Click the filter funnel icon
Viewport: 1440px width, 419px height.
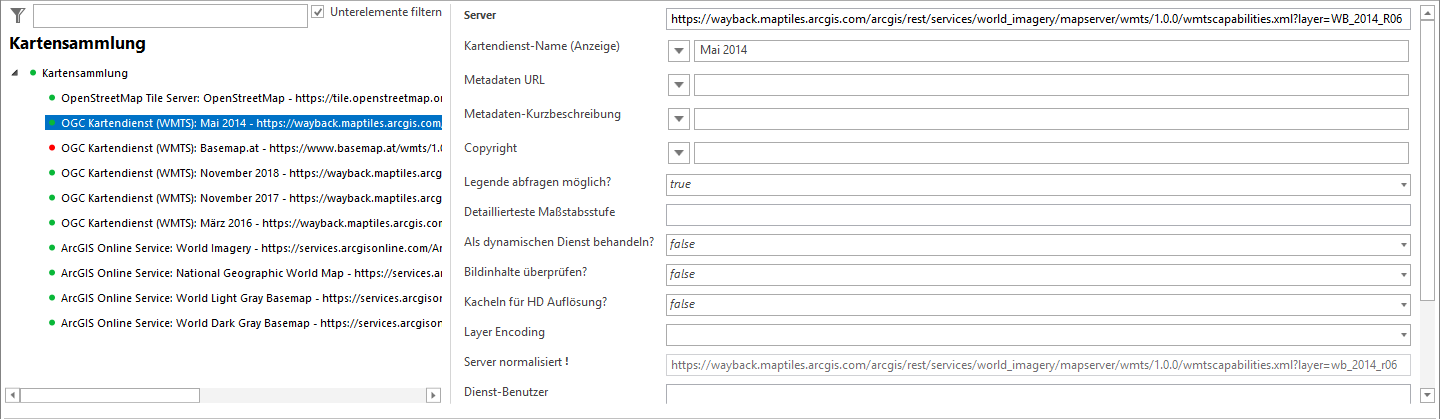click(17, 14)
